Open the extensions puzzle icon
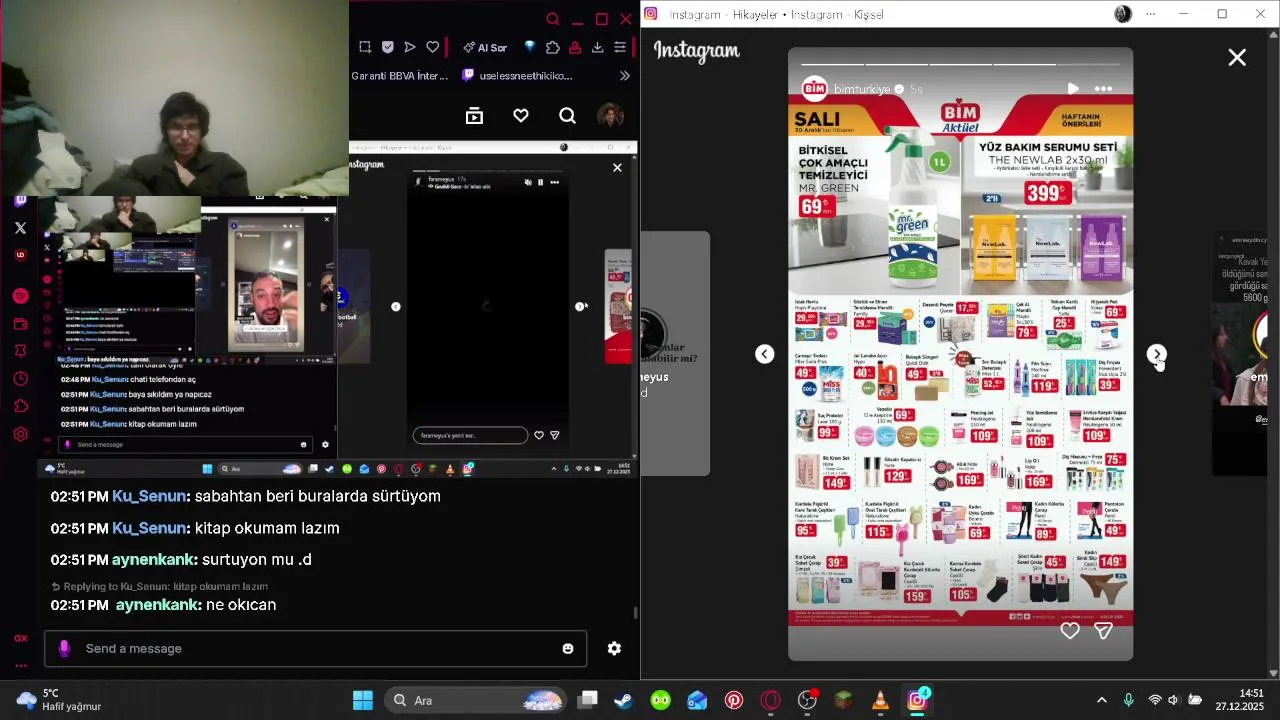Screen dimensions: 1280x720 553,47
